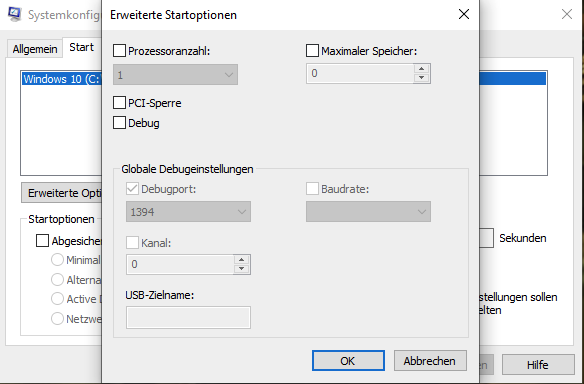Click the USB-Zielname text field
The image size is (584, 384).
click(188, 317)
